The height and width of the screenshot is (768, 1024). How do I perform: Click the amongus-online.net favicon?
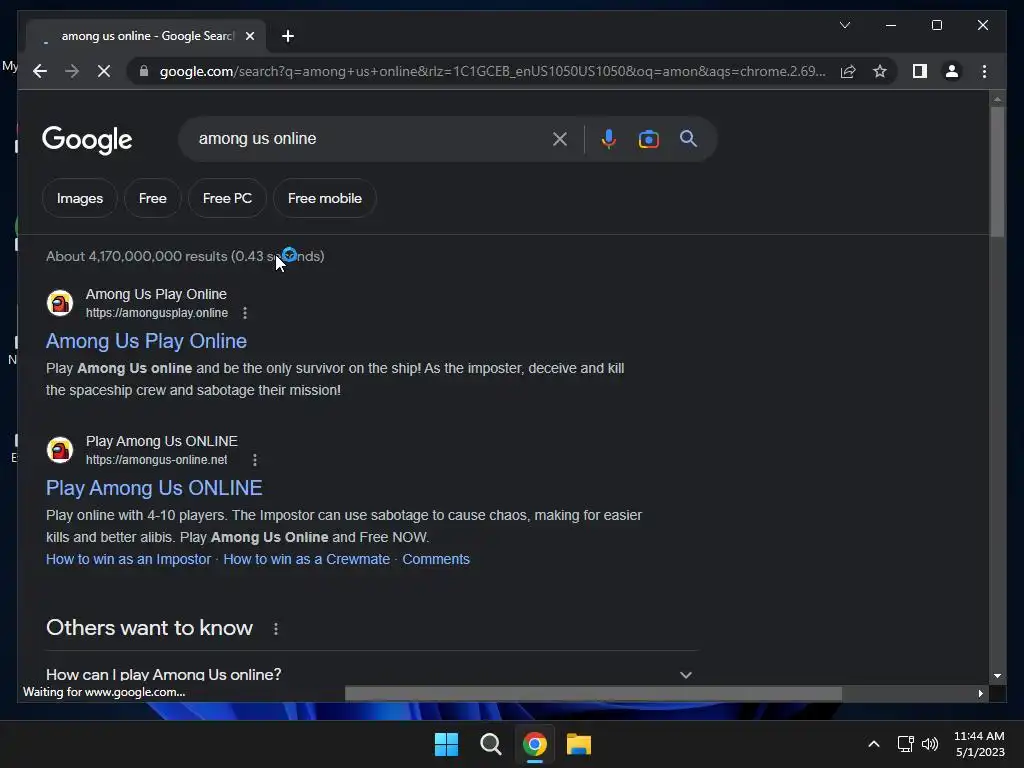pos(60,450)
